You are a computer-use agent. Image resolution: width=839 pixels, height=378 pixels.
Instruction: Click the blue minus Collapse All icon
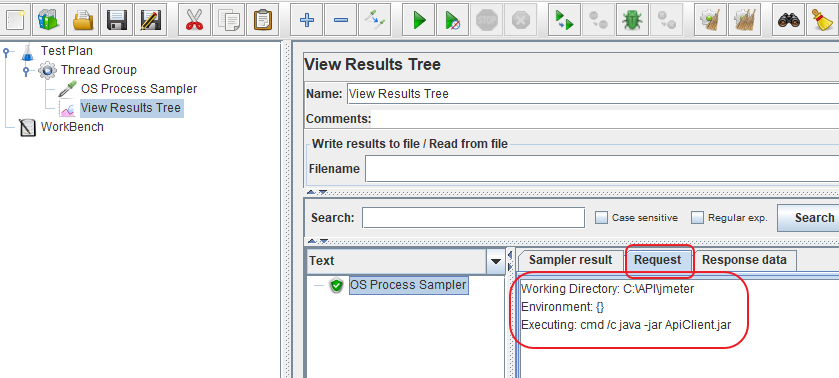pos(341,20)
